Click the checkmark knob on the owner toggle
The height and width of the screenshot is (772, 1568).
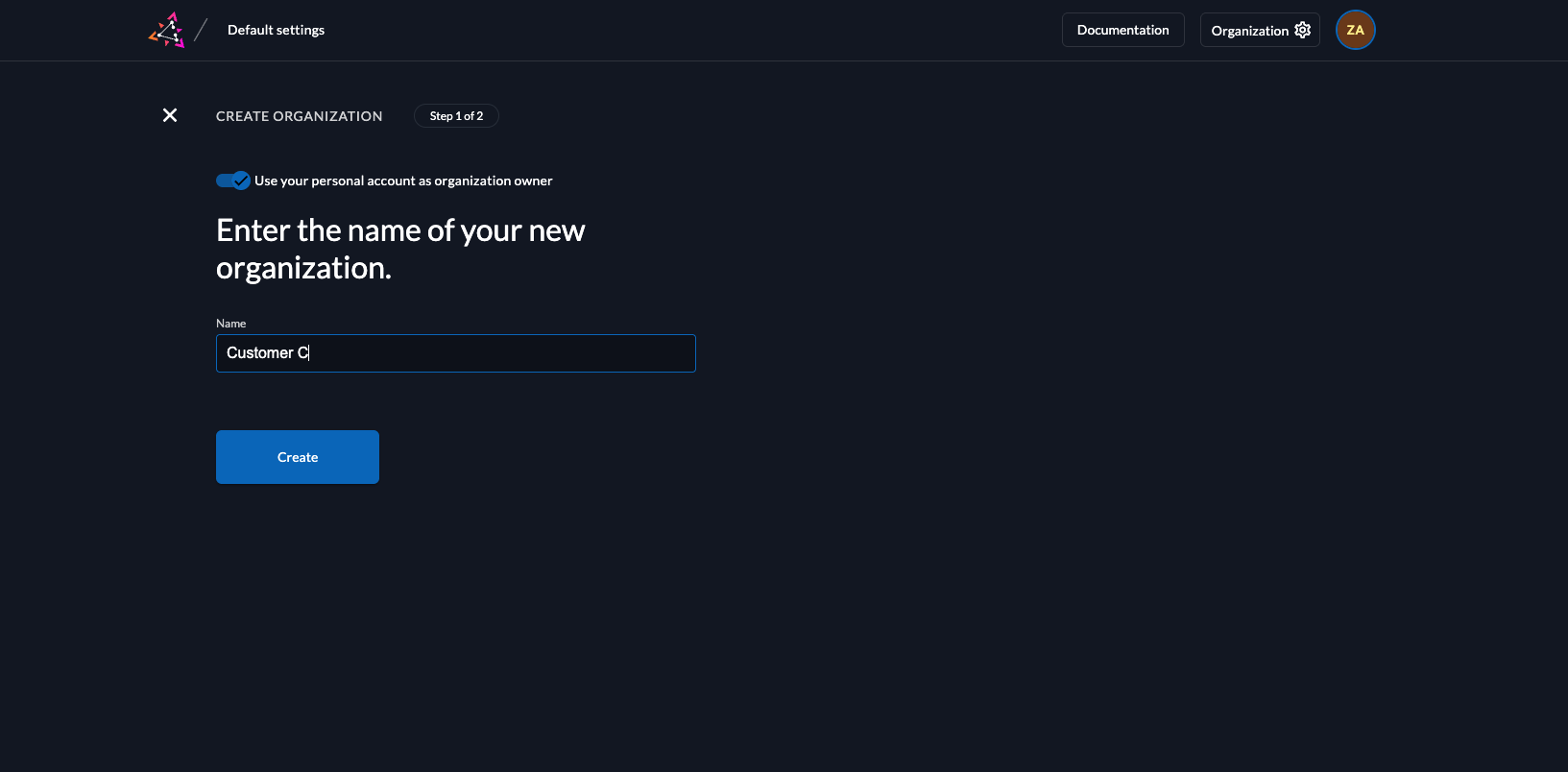(241, 181)
